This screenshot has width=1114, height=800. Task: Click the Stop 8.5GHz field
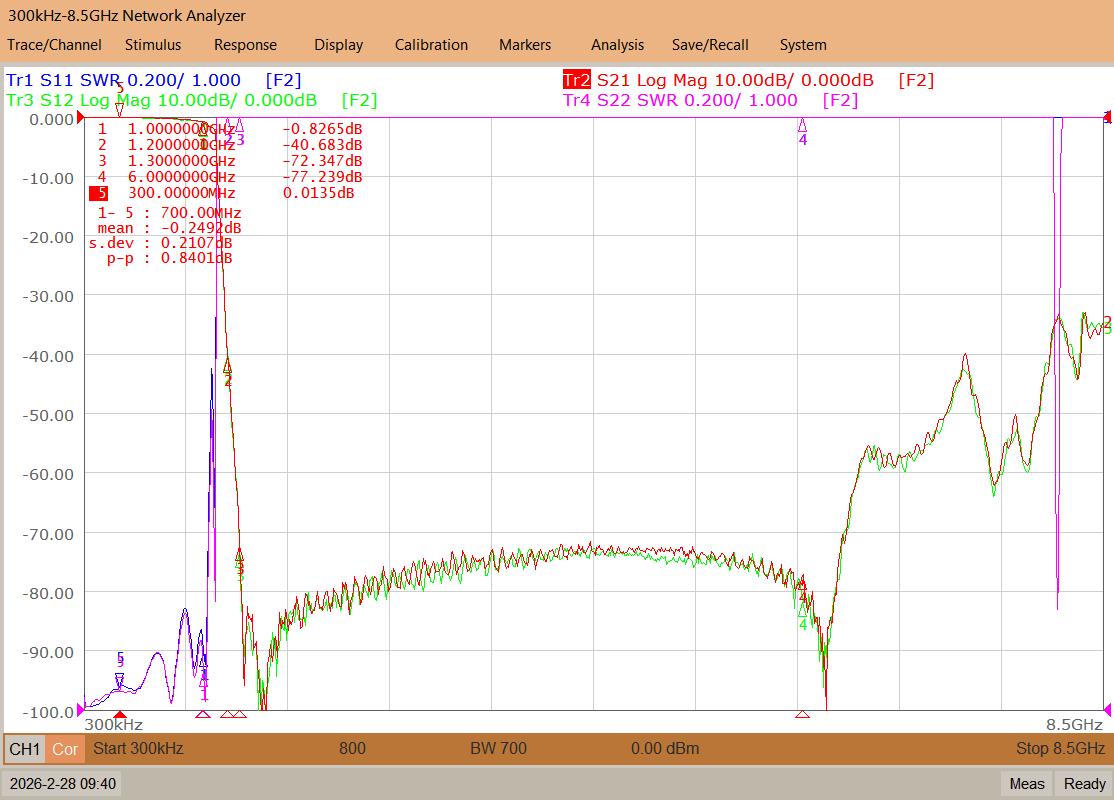click(x=1061, y=748)
